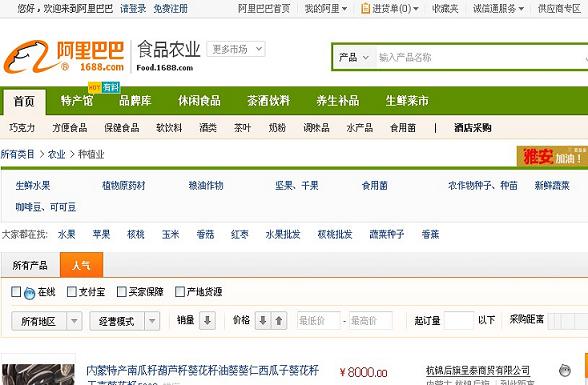Open the 酒店采购 link
The width and height of the screenshot is (588, 385).
pyautogui.click(x=472, y=128)
